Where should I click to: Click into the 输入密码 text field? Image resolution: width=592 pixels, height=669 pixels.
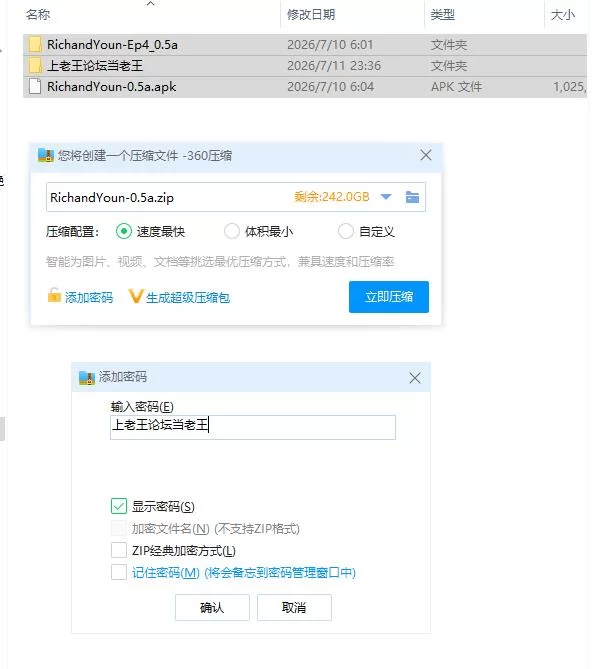[253, 427]
